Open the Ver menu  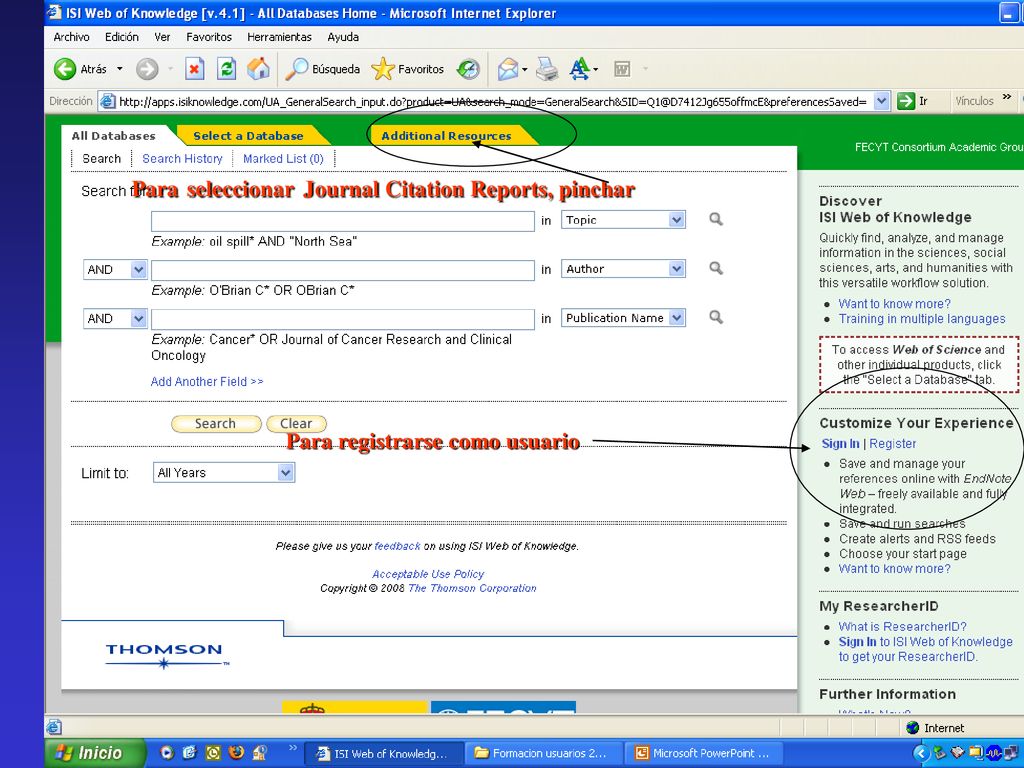(x=162, y=37)
